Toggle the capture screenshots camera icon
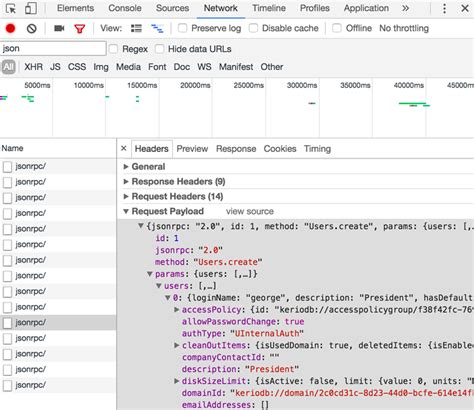This screenshot has width=474, height=410. 59,28
